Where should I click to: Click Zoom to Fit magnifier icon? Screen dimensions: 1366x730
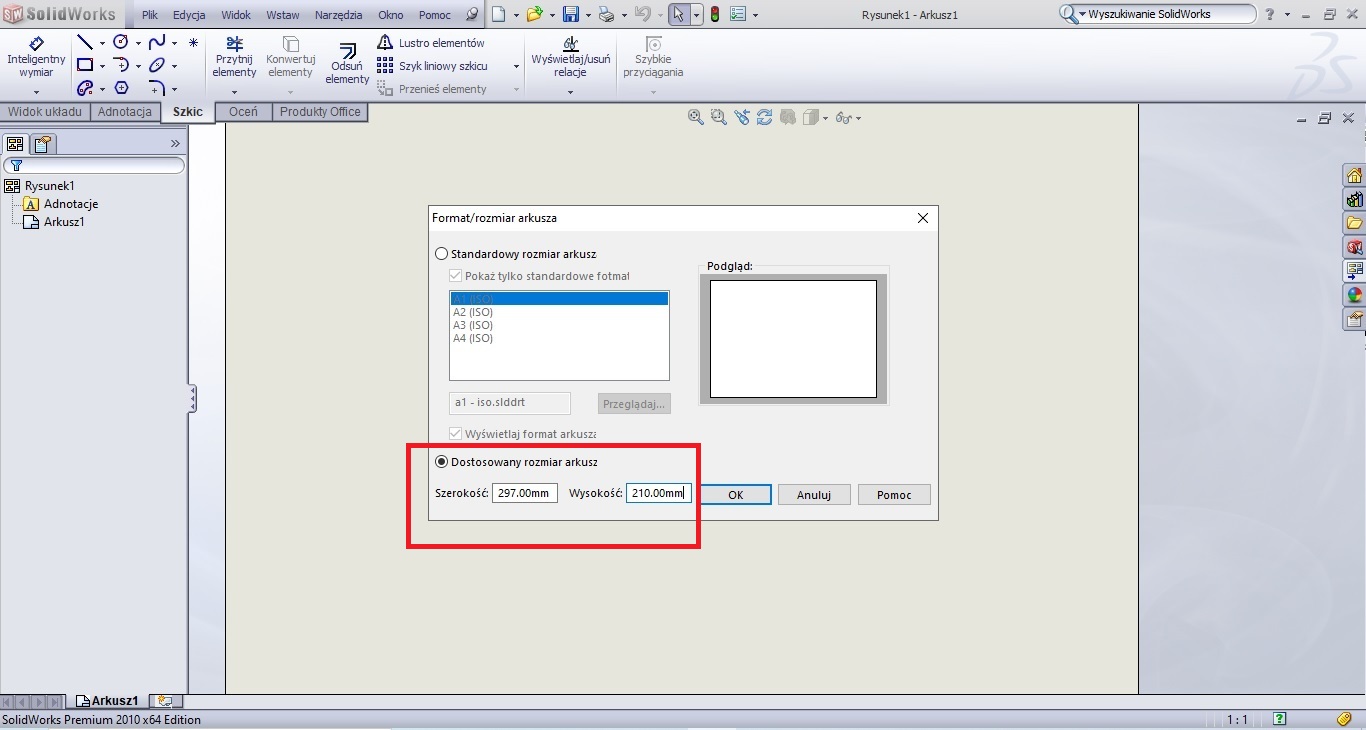tap(696, 117)
